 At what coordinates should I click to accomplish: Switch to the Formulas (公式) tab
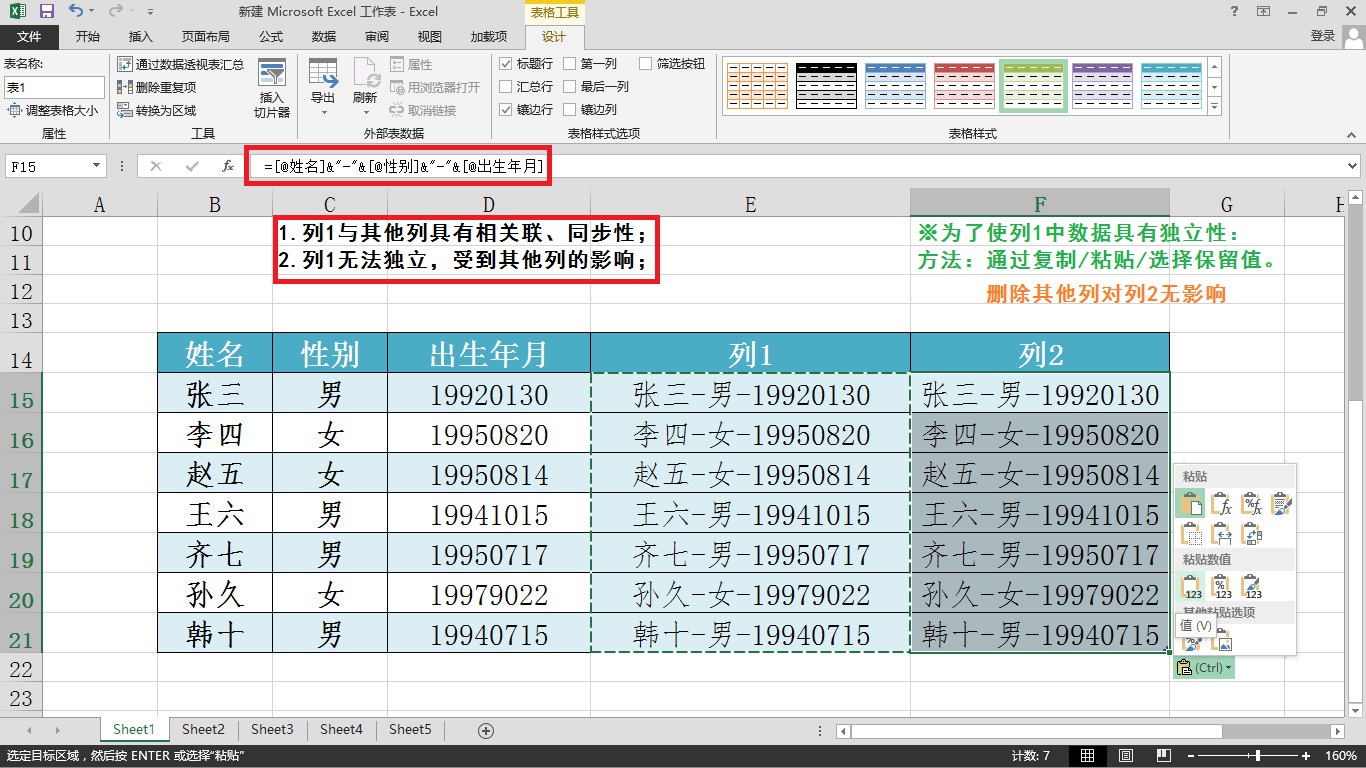pos(270,37)
